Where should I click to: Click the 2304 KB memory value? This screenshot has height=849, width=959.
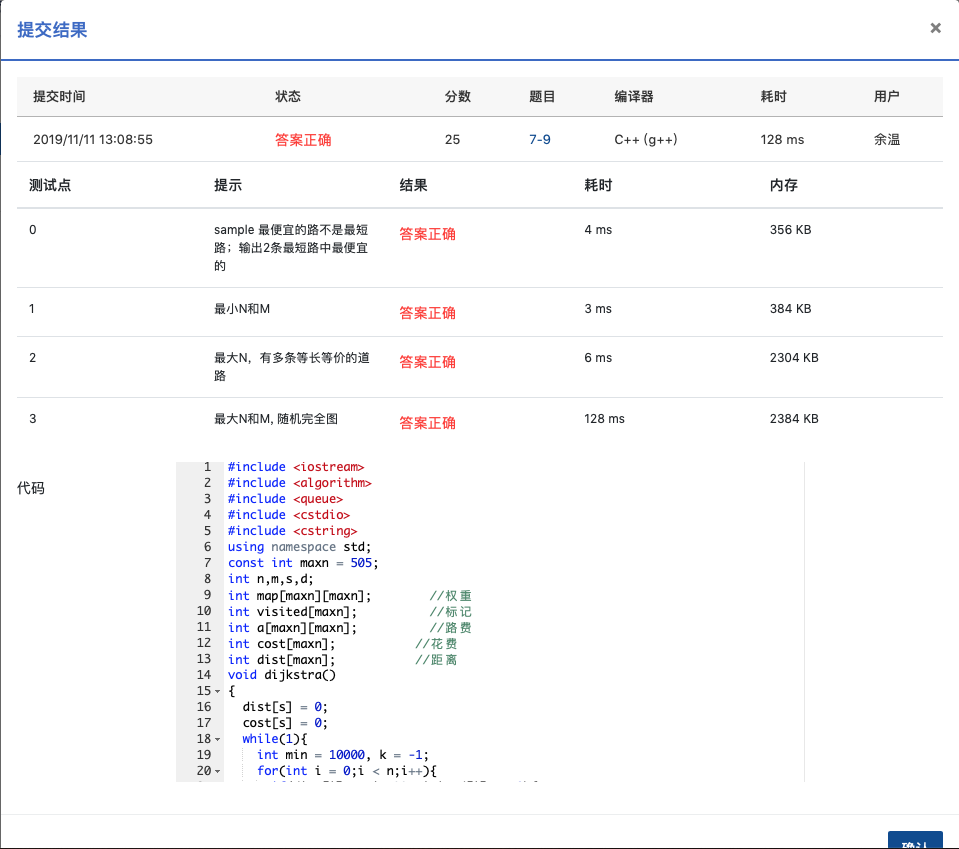tap(794, 358)
